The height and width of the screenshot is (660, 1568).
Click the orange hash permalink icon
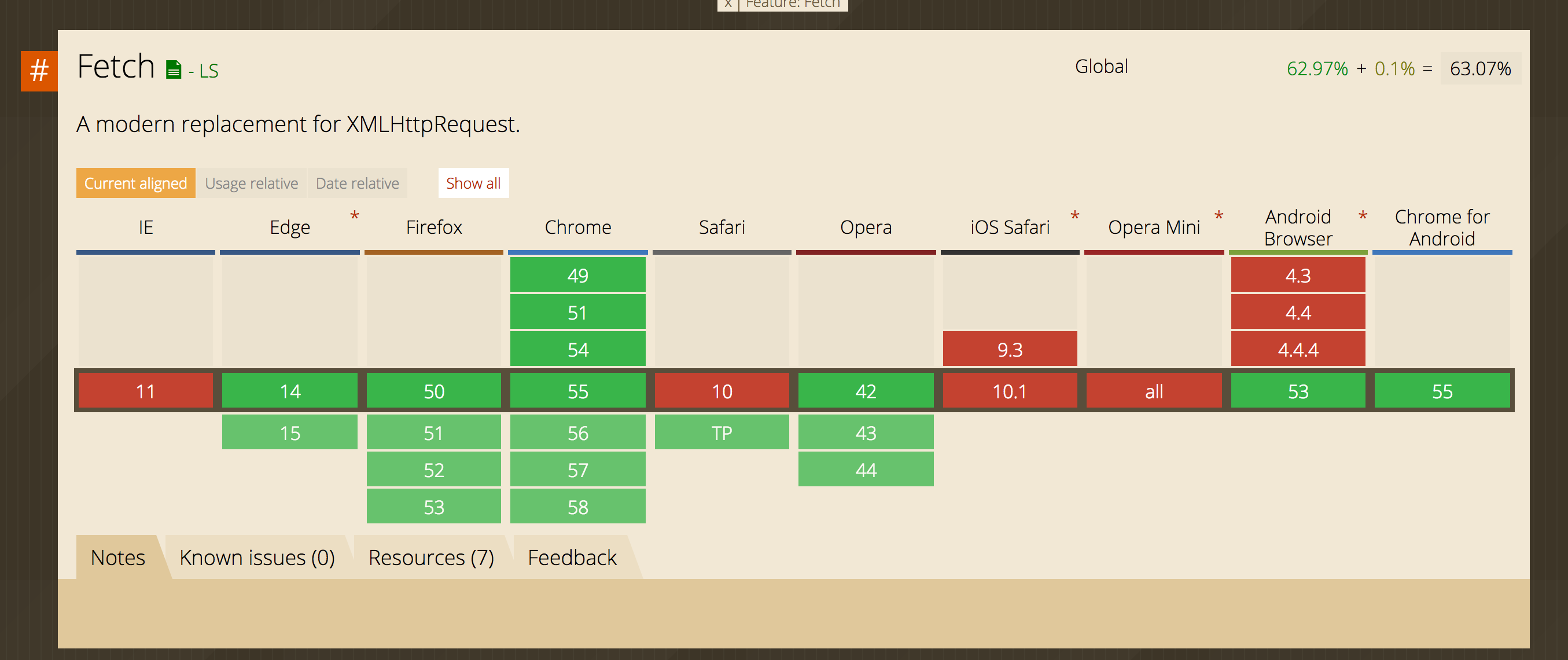(39, 71)
